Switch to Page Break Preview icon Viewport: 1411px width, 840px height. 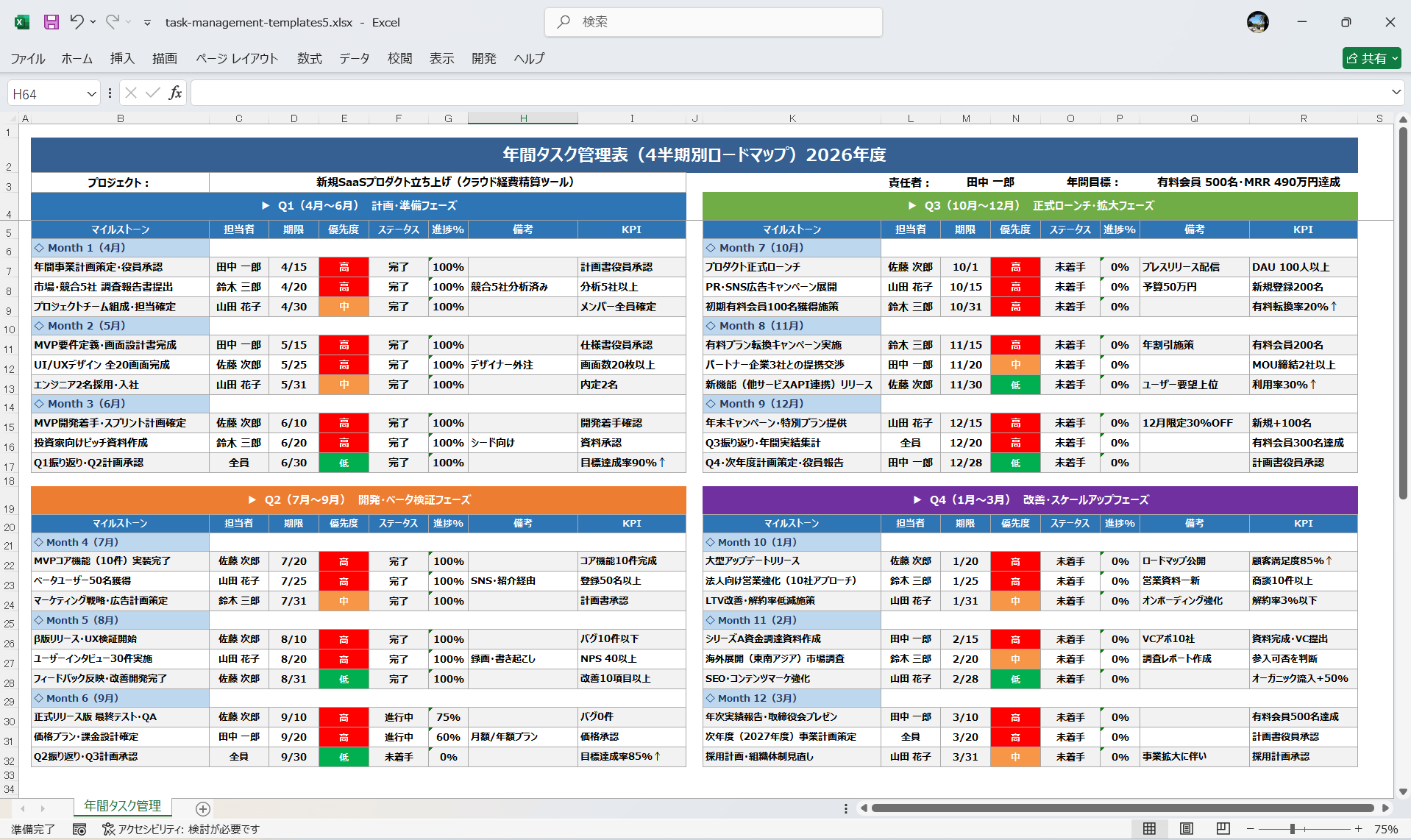1223,829
